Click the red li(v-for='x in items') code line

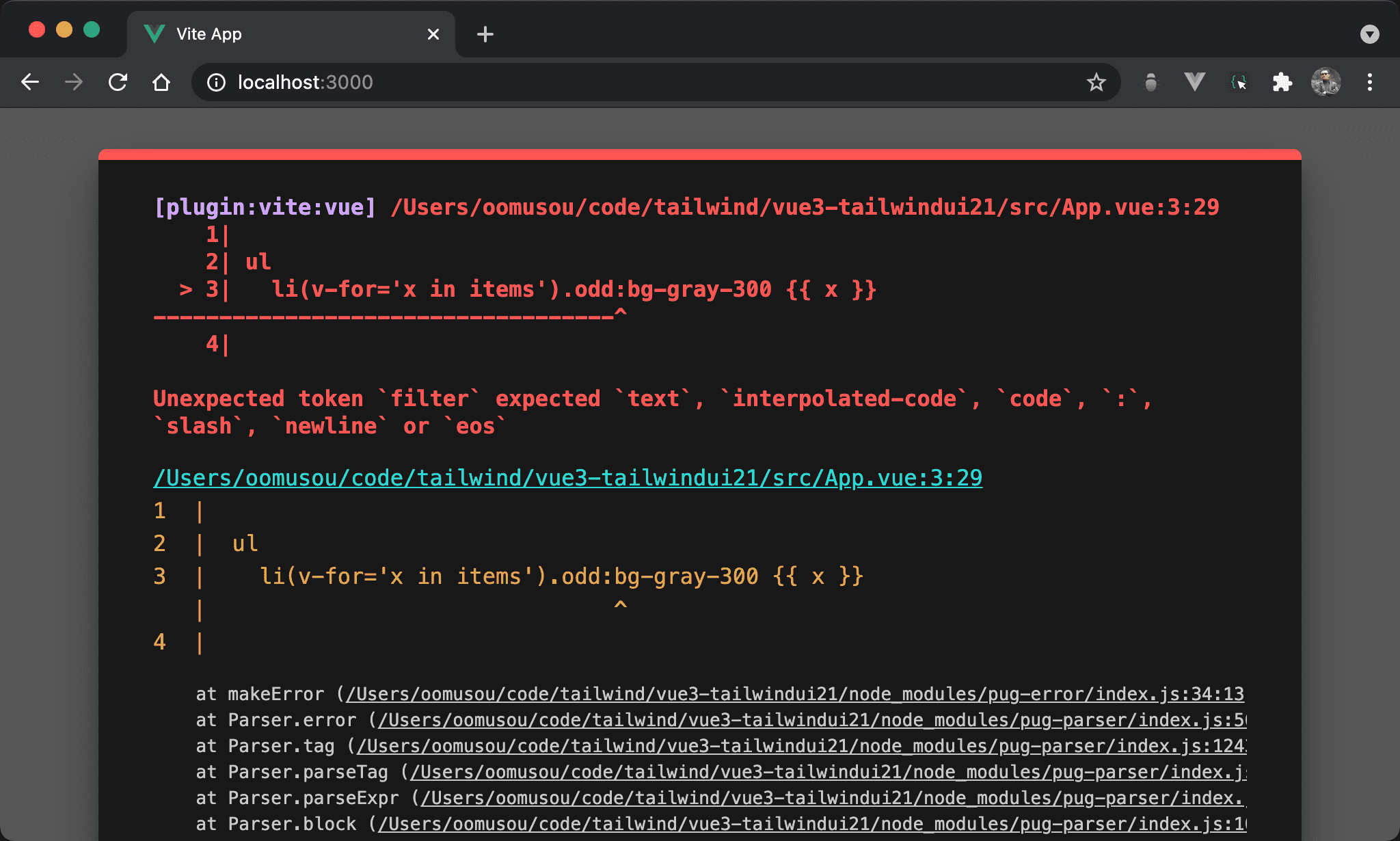pos(574,289)
